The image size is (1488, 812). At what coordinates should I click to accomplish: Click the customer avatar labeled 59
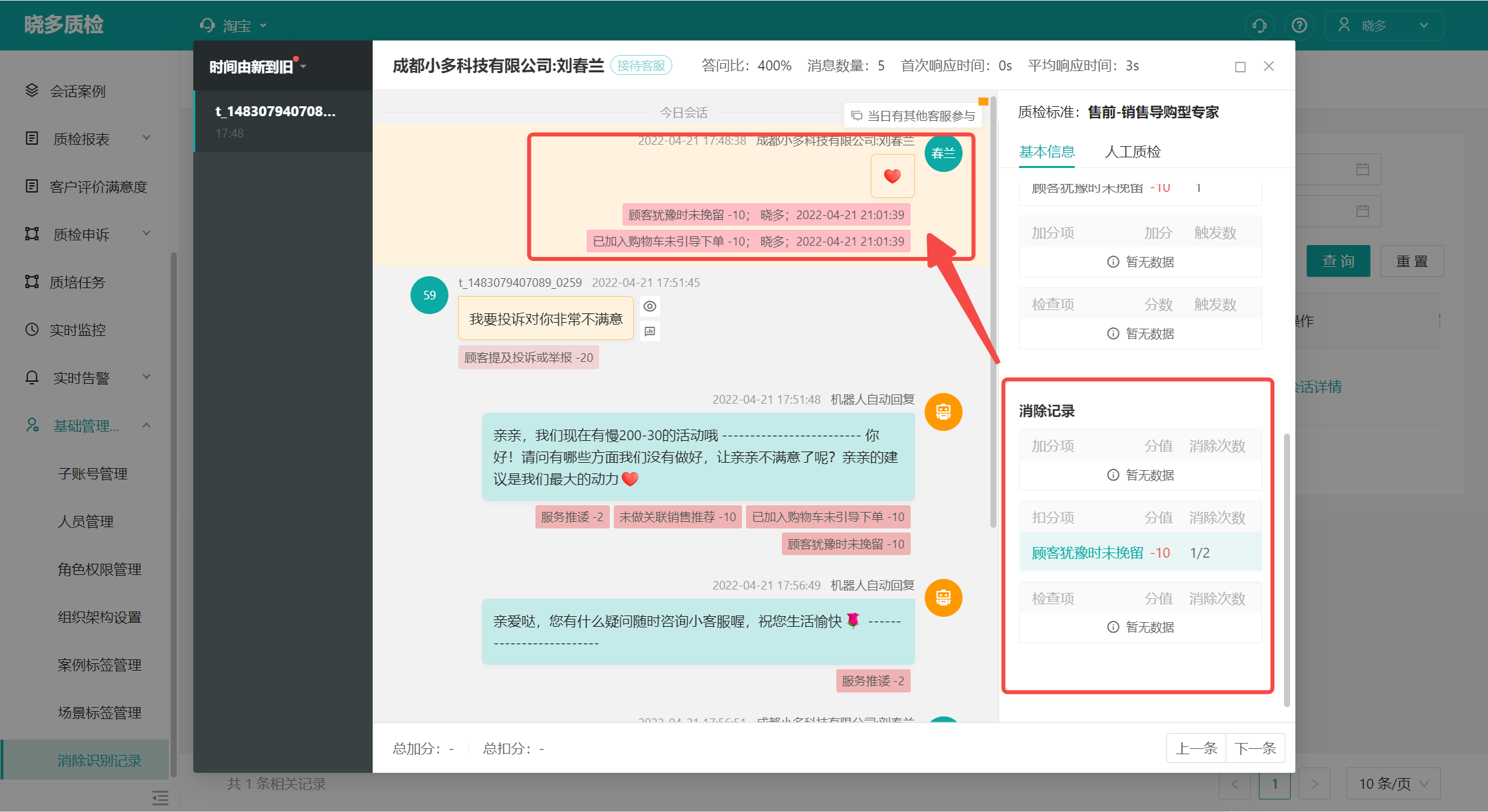pos(430,295)
